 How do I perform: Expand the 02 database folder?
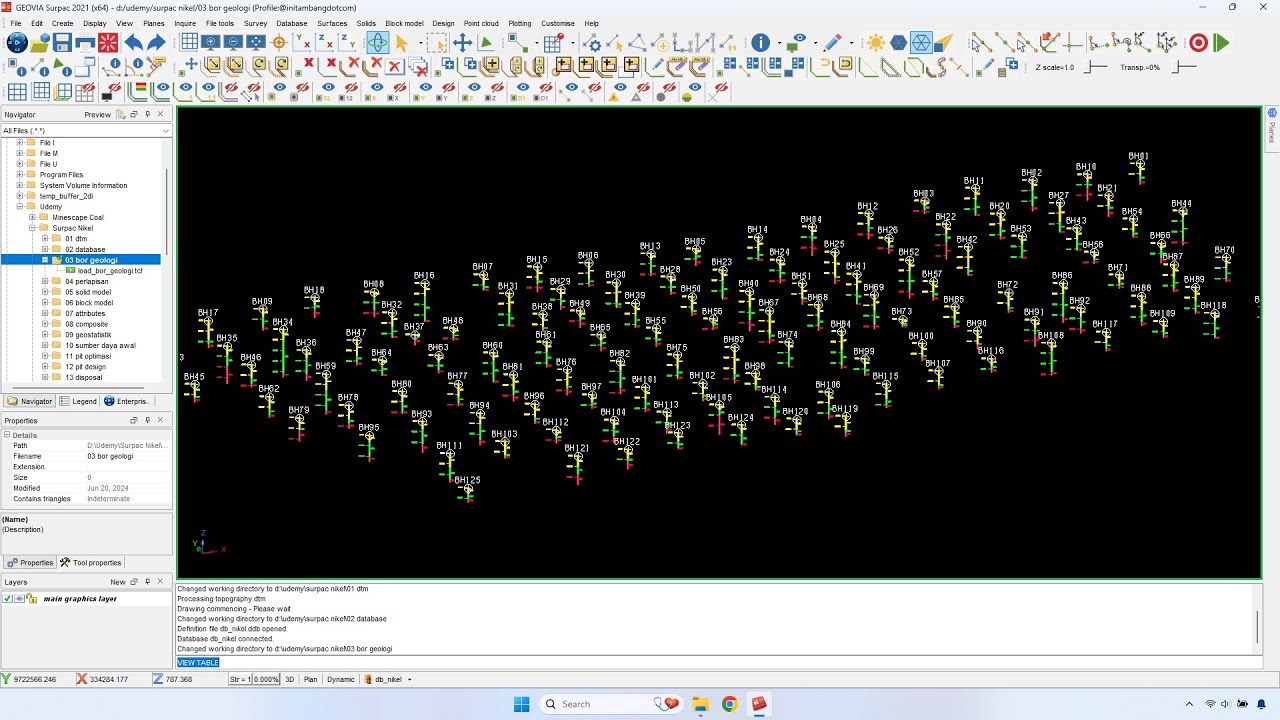point(45,249)
